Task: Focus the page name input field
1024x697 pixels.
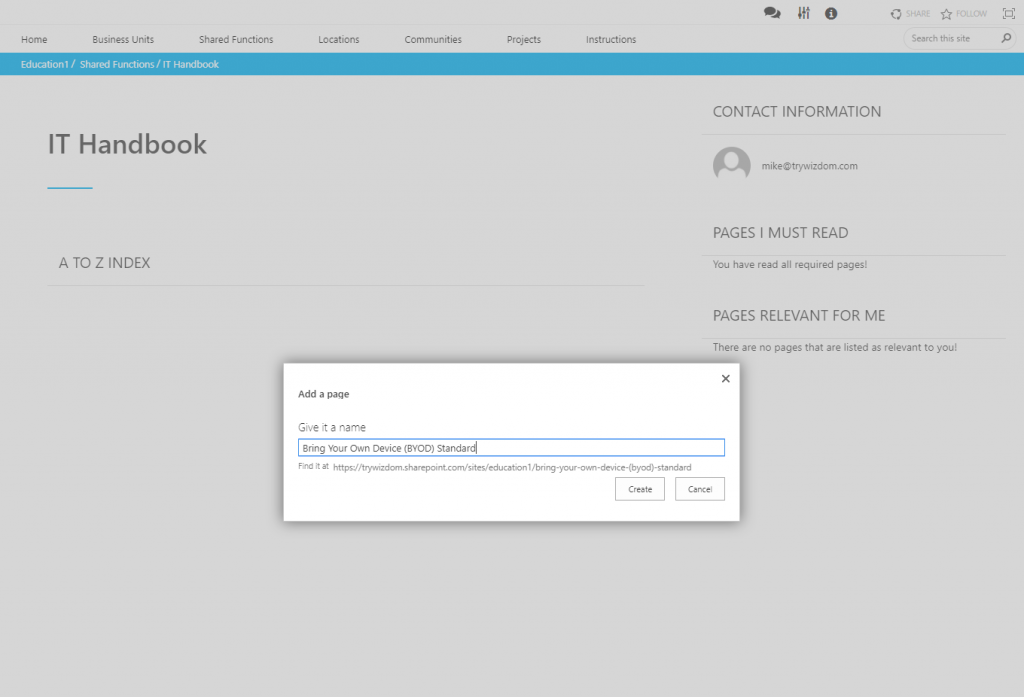Action: 511,447
